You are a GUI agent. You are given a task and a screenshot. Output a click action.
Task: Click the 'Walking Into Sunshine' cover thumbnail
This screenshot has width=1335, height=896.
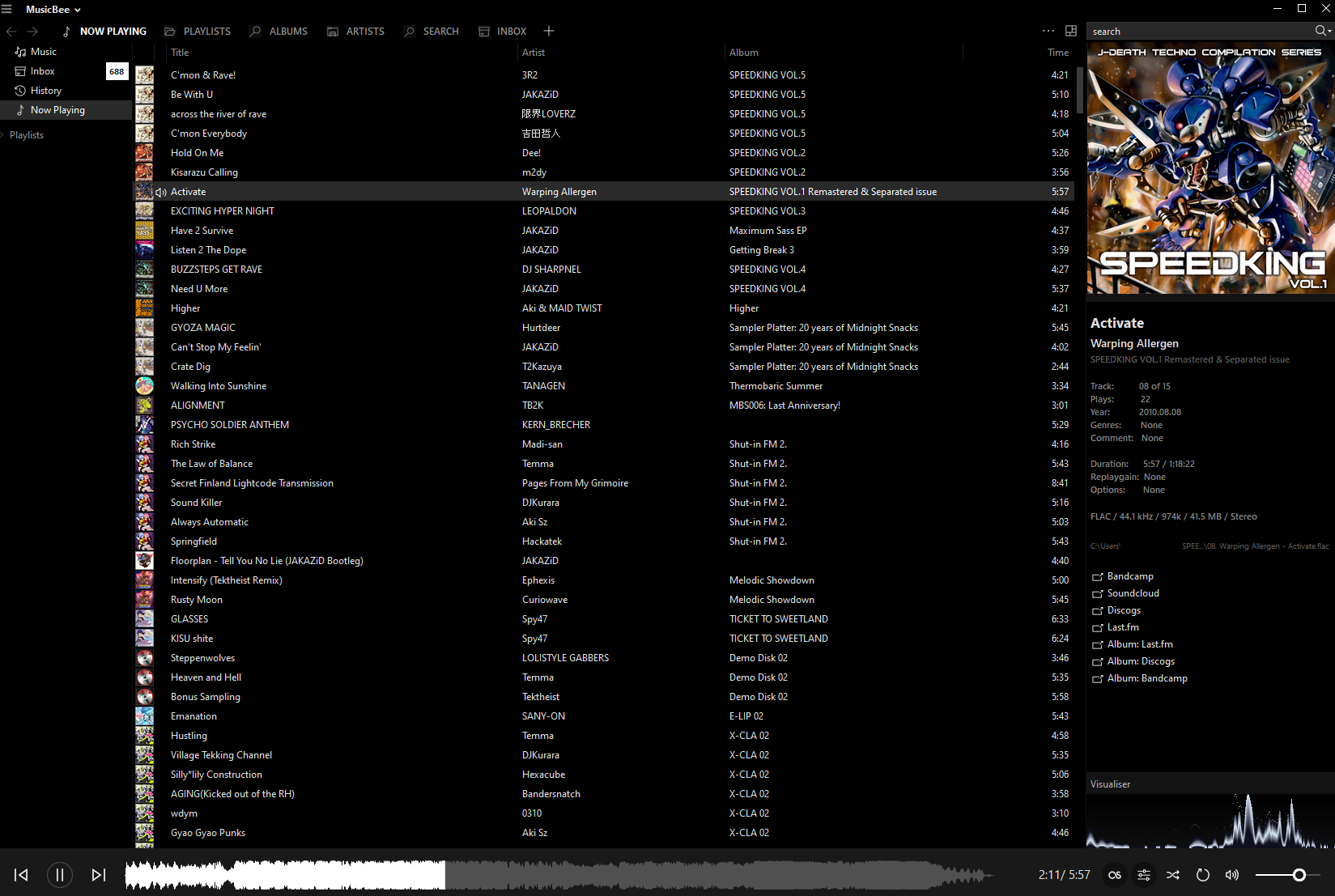pyautogui.click(x=145, y=386)
